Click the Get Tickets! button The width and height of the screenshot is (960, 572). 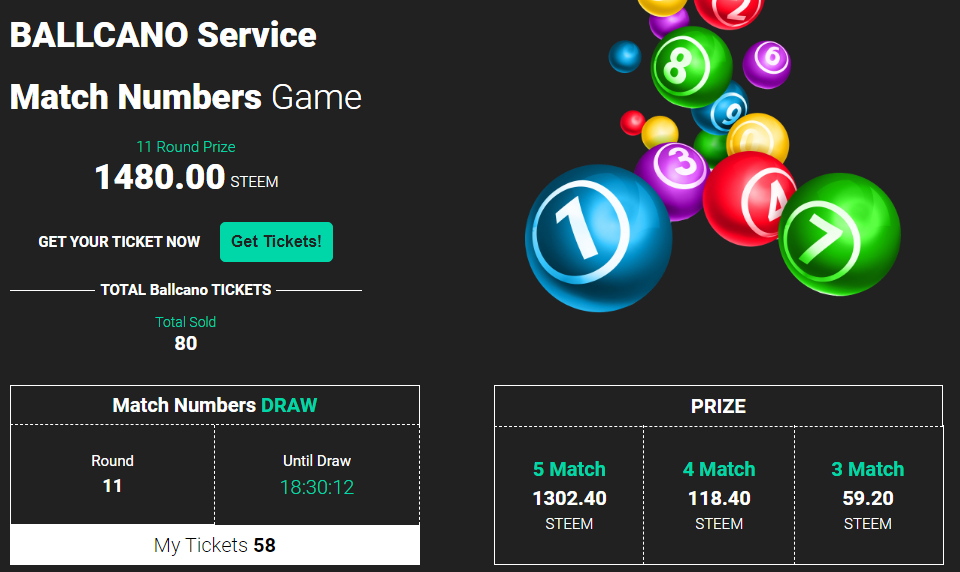[x=276, y=242]
